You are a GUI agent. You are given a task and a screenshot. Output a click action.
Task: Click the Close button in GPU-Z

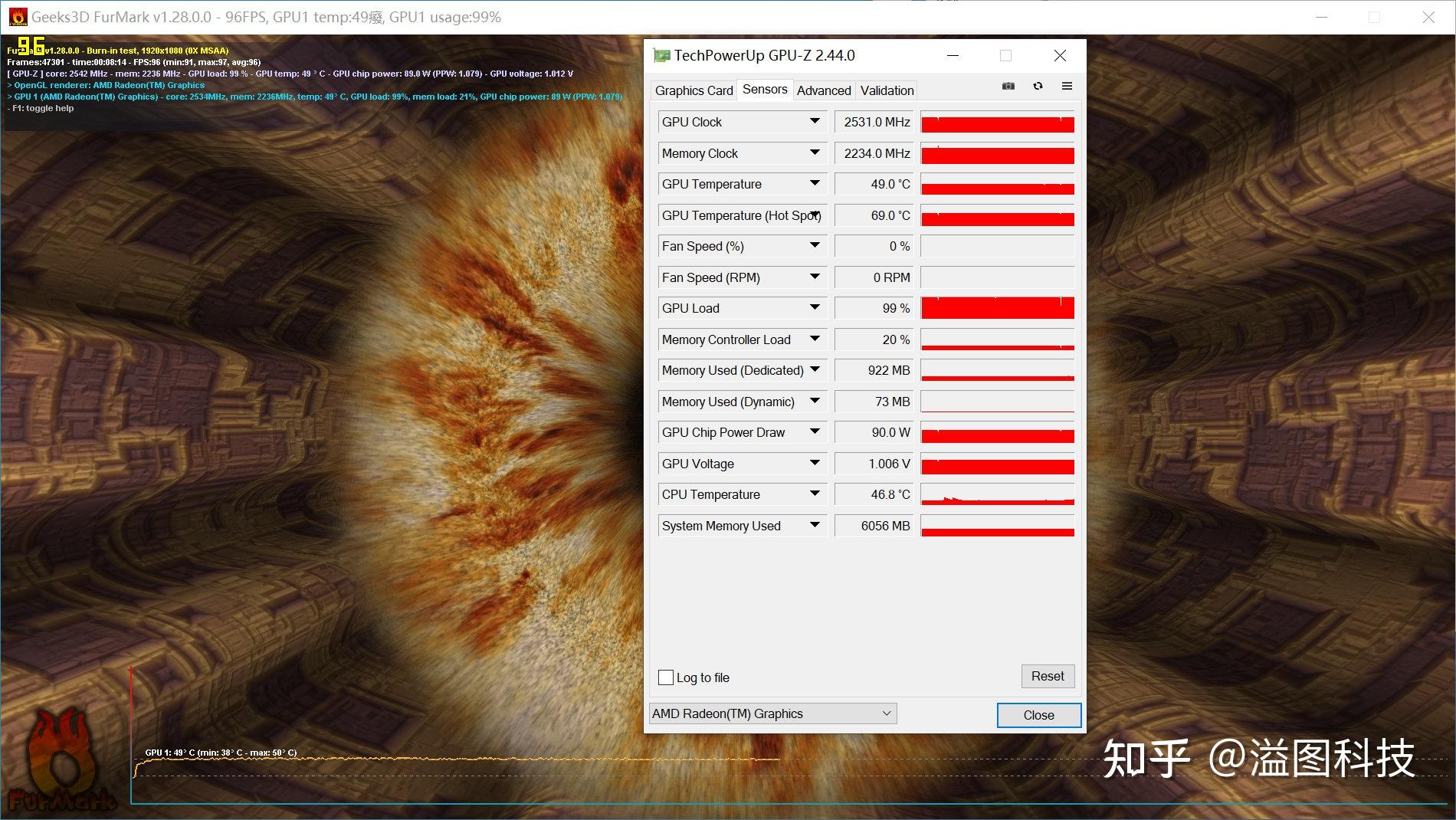[1038, 715]
